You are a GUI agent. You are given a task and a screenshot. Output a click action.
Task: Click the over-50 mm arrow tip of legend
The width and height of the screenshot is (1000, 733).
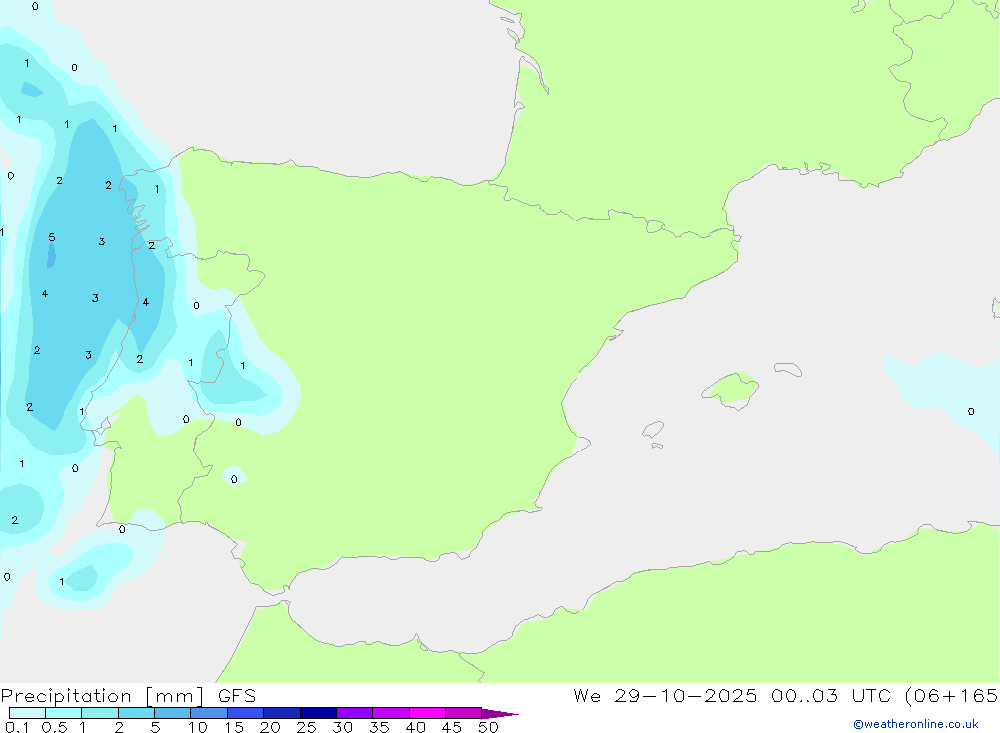click(x=500, y=713)
